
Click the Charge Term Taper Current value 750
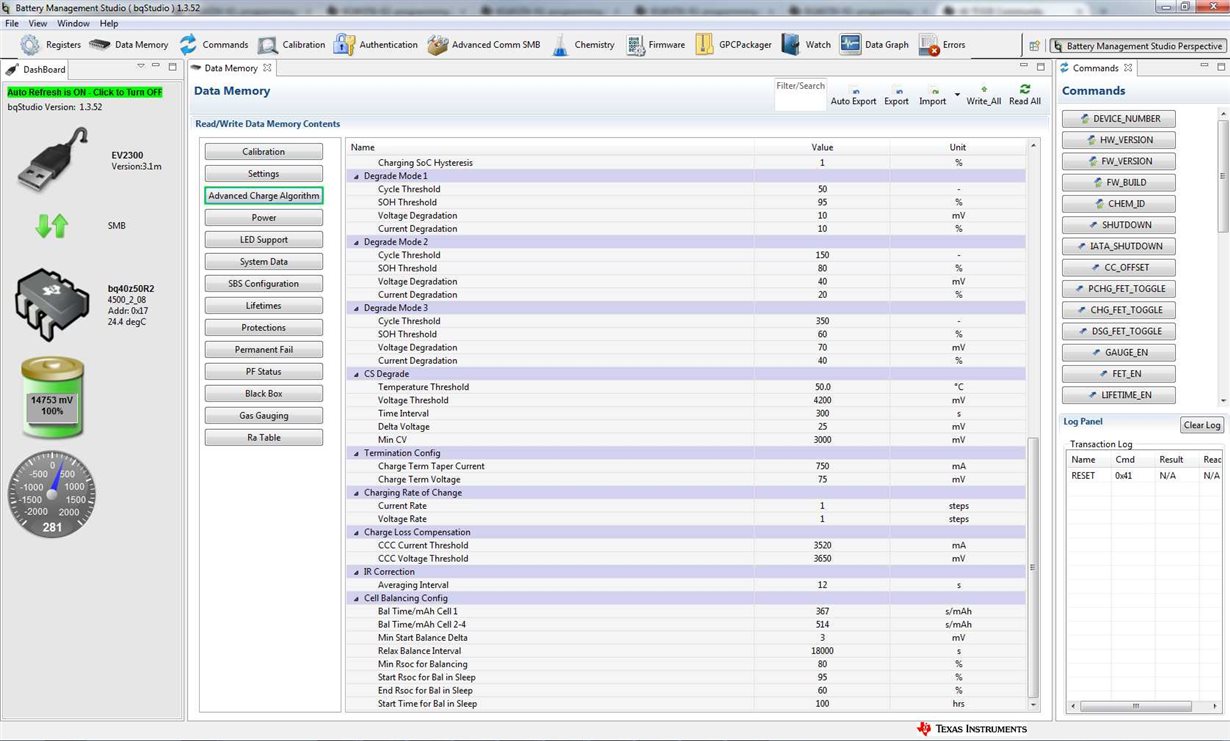[822, 466]
